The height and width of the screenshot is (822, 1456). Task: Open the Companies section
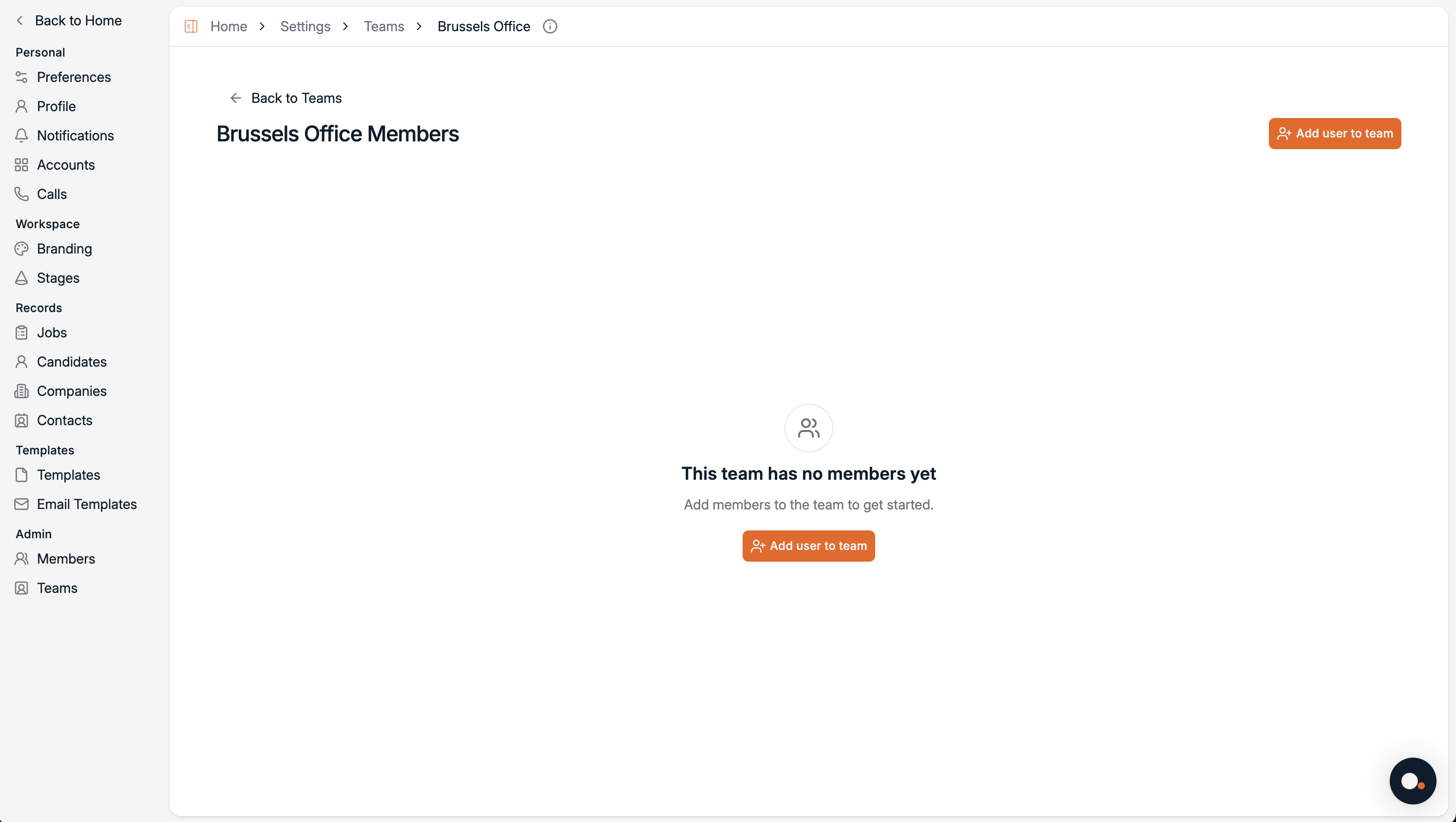[x=72, y=391]
